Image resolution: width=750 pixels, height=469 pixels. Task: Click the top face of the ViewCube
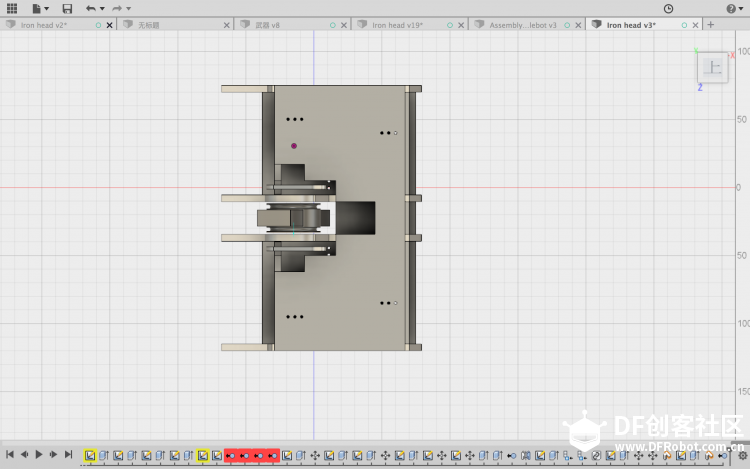tap(713, 67)
